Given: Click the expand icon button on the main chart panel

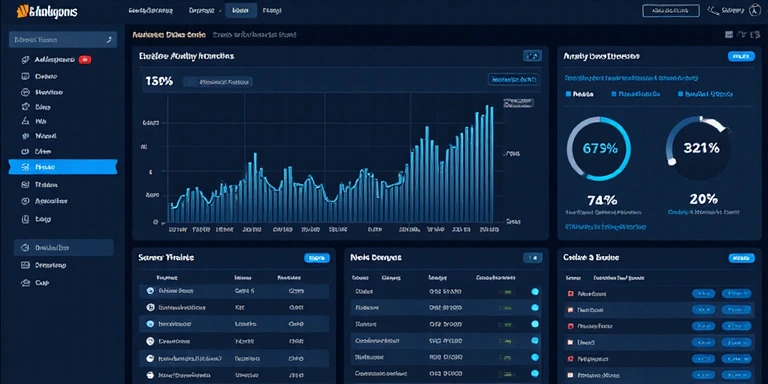Looking at the screenshot, I should 532,56.
